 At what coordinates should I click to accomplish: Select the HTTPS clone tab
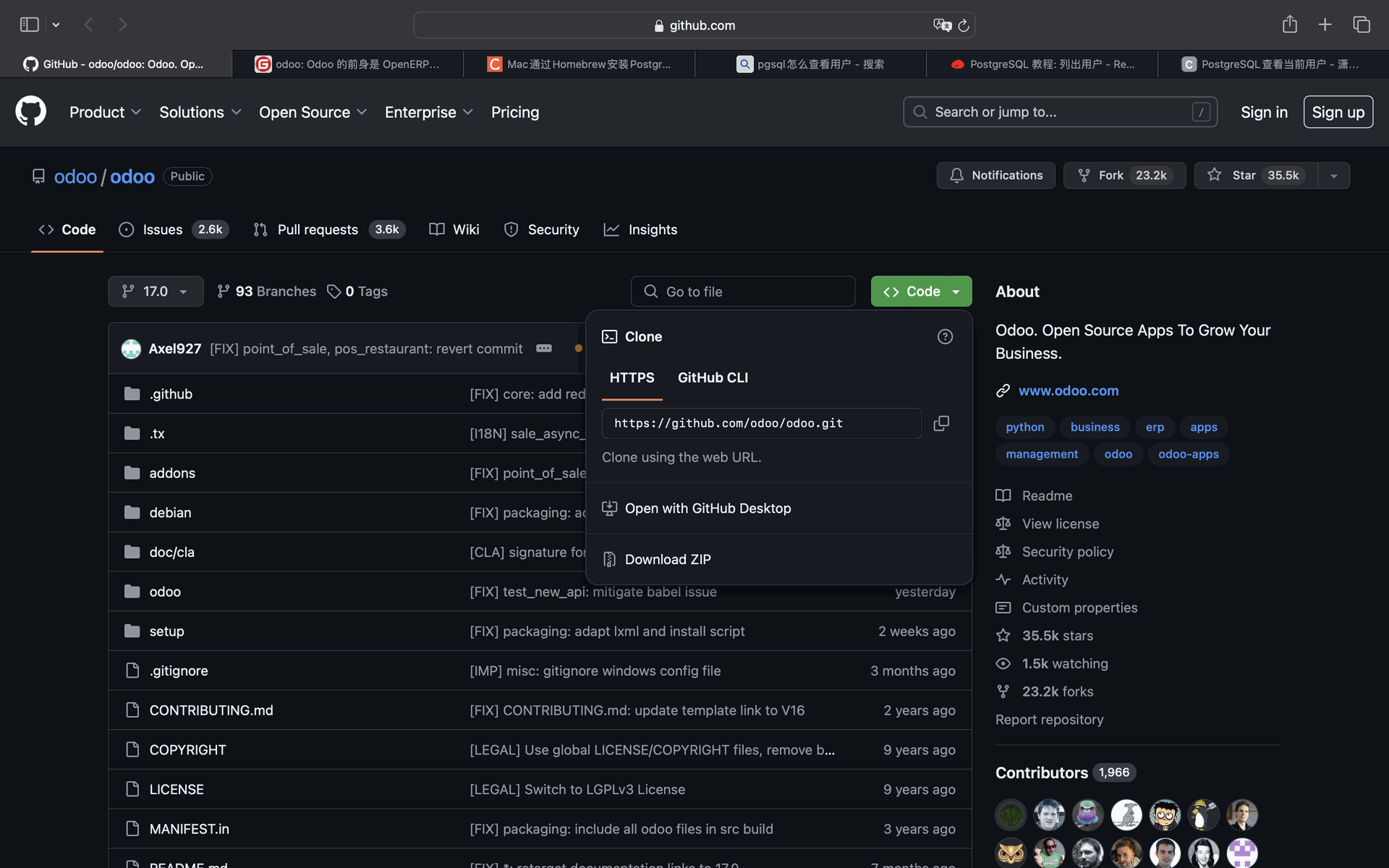(632, 378)
